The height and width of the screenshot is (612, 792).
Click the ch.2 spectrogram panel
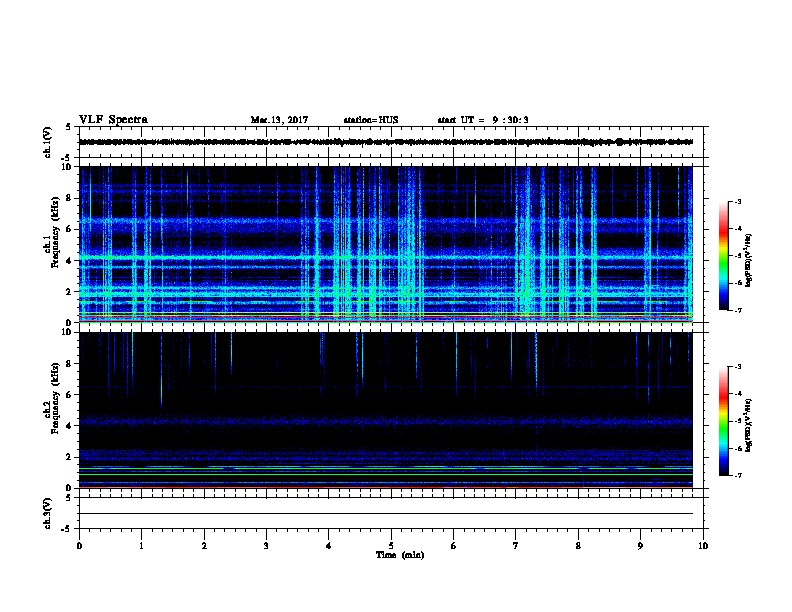click(x=386, y=410)
